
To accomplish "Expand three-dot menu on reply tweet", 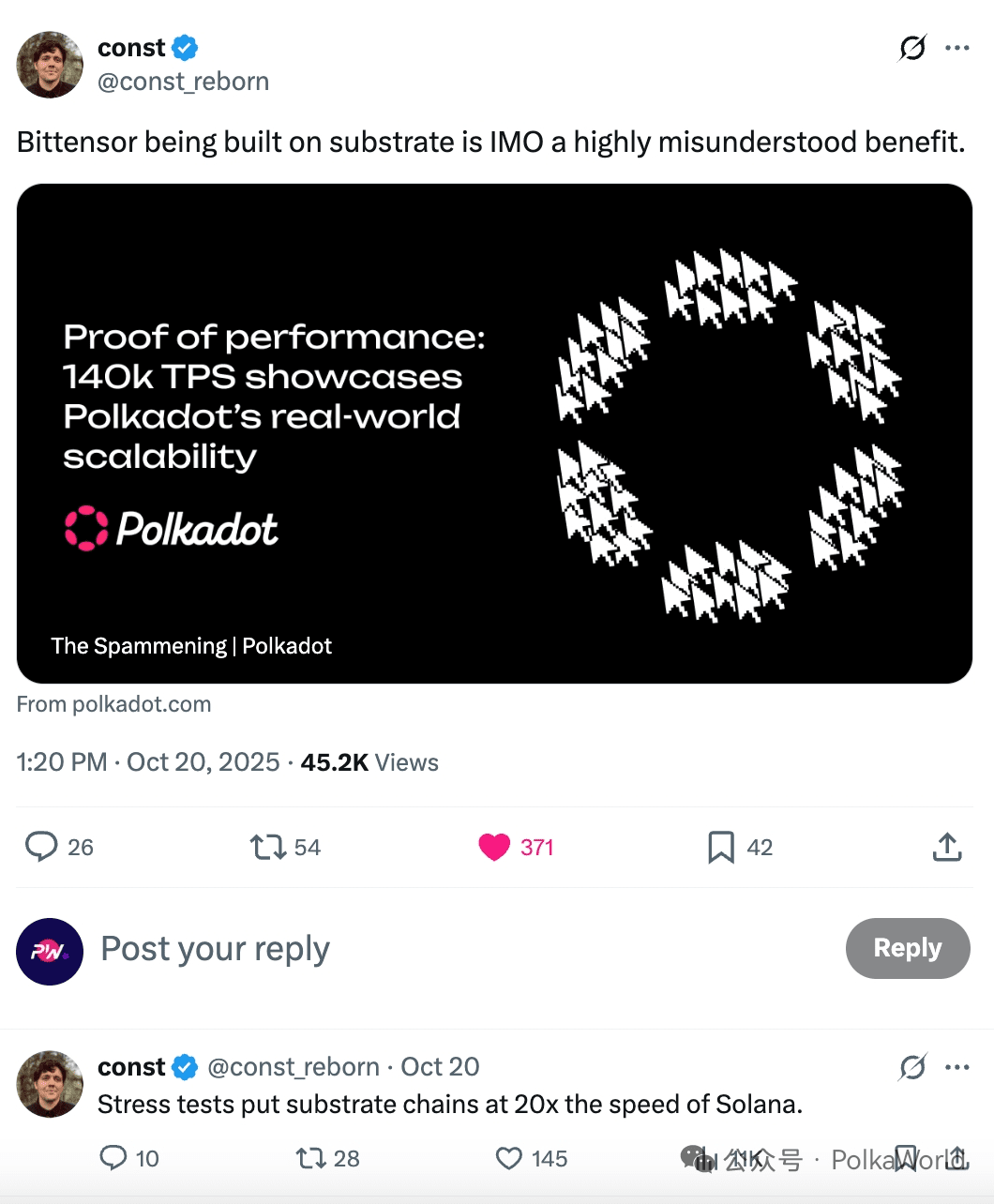I will pos(957,1067).
